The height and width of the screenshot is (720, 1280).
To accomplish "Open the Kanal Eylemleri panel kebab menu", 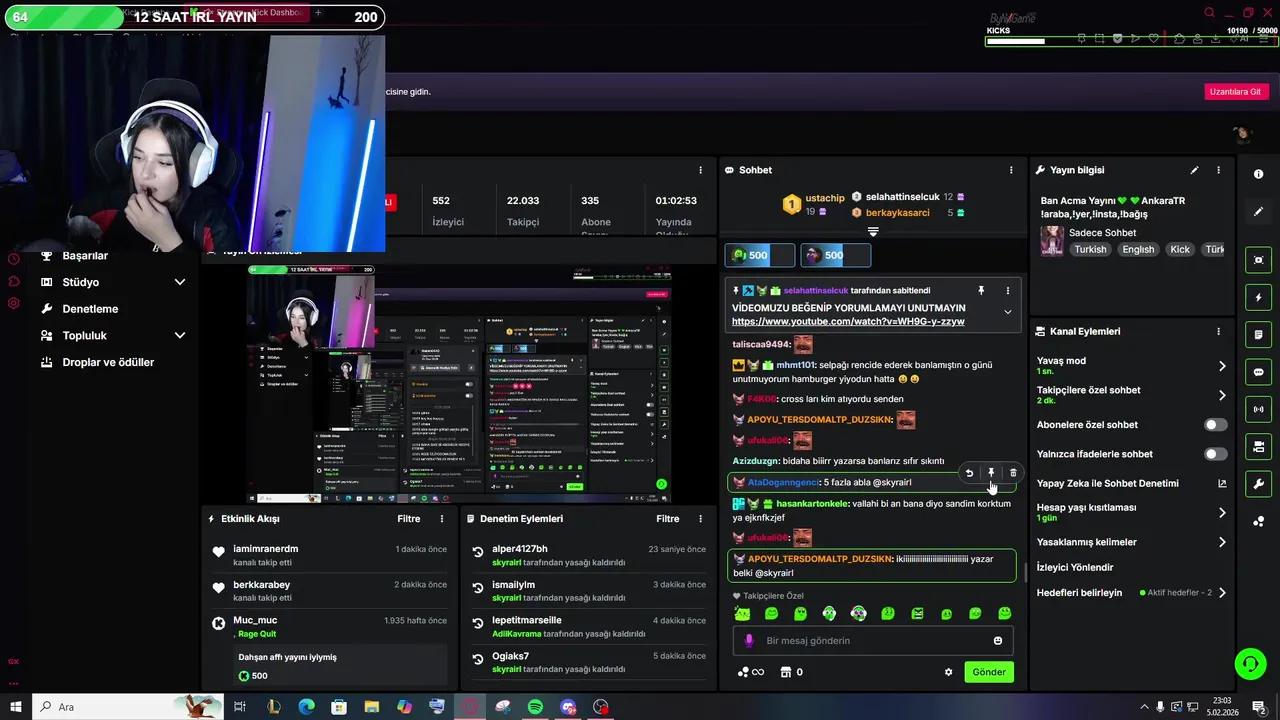I will [x=1218, y=331].
